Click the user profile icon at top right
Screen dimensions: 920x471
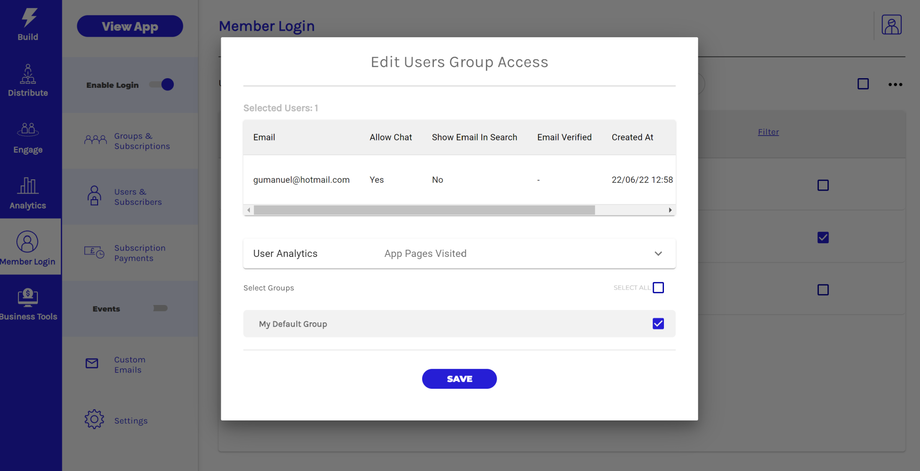[891, 26]
